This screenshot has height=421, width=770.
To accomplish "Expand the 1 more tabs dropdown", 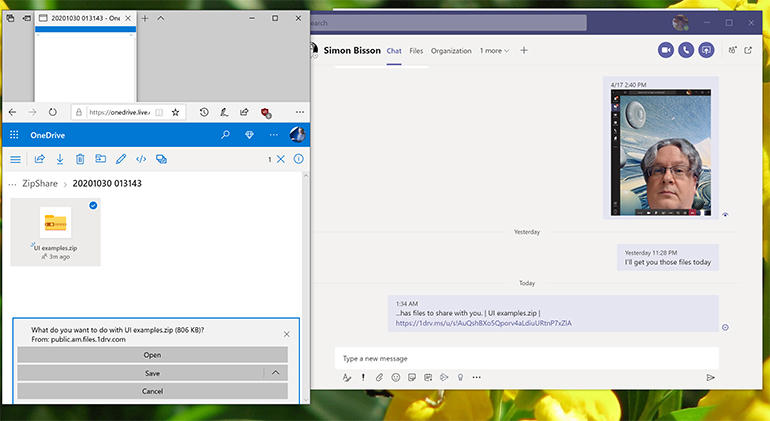I will click(495, 51).
